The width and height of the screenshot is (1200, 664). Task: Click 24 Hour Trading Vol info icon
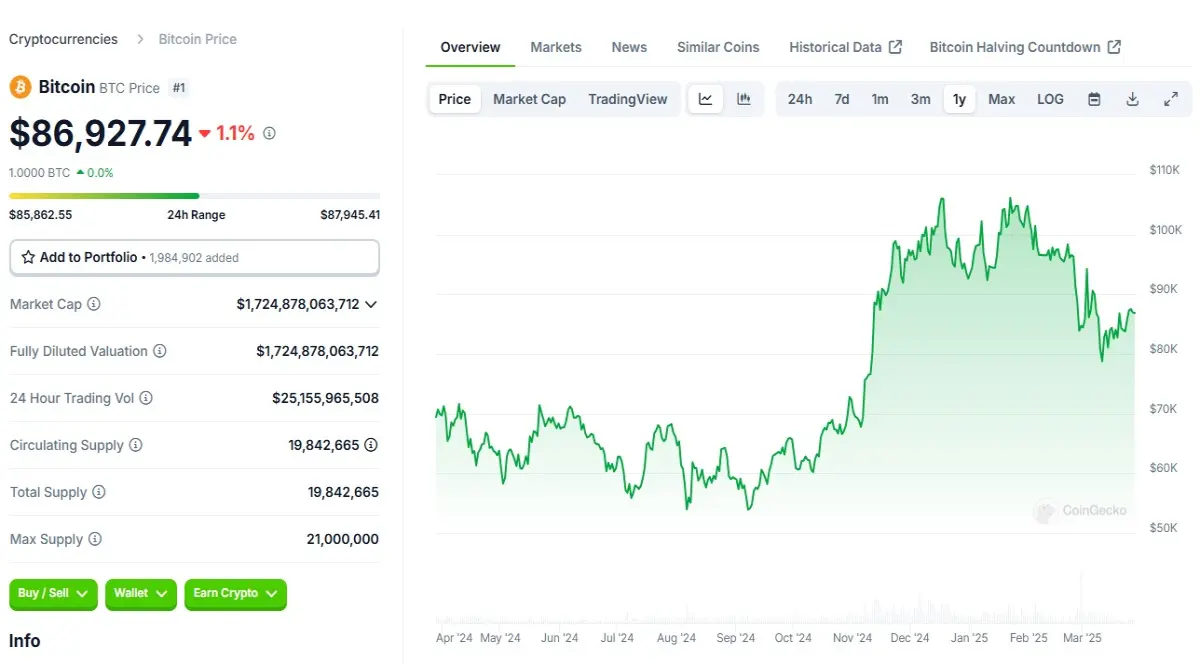pyautogui.click(x=146, y=398)
